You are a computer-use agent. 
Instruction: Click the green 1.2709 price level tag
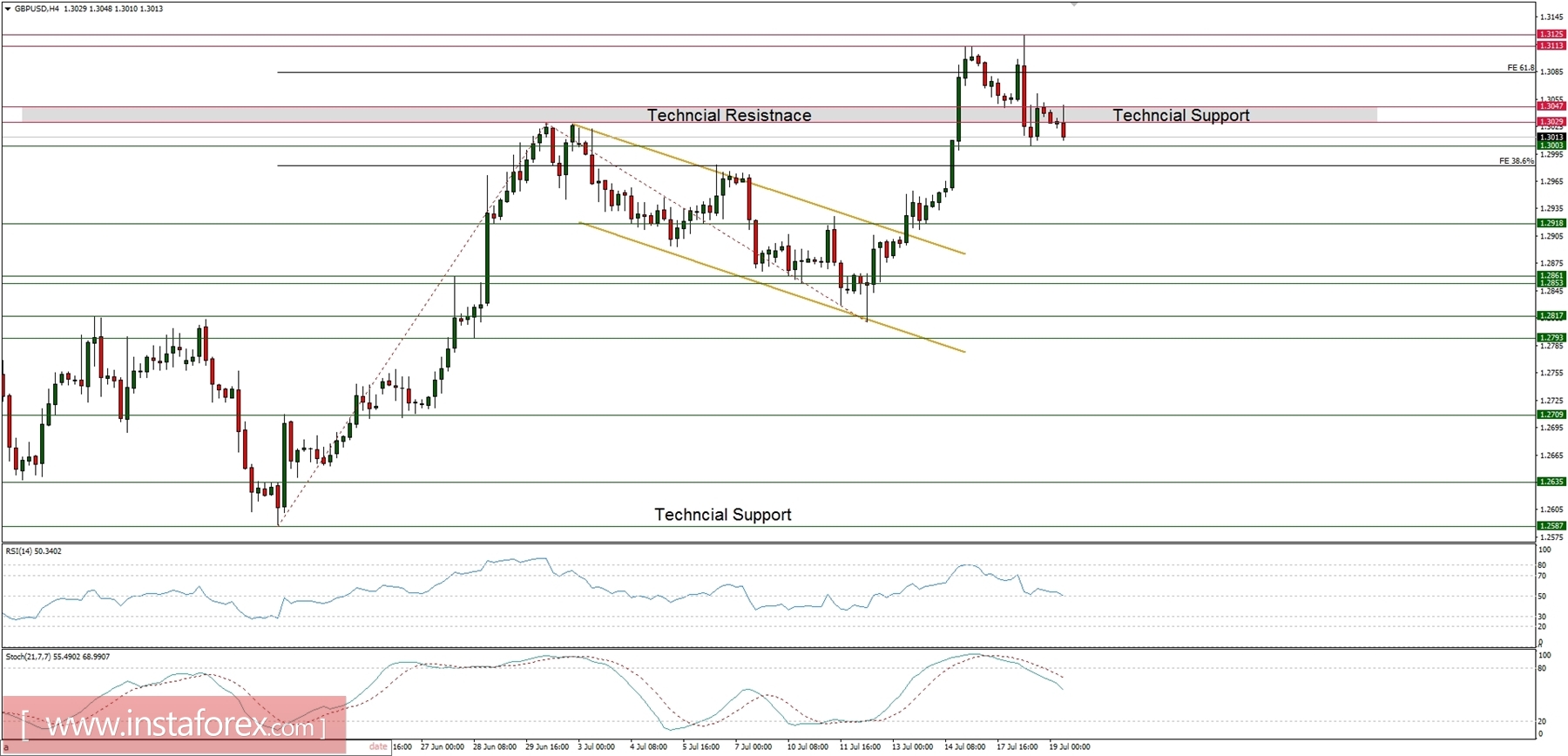[1551, 415]
